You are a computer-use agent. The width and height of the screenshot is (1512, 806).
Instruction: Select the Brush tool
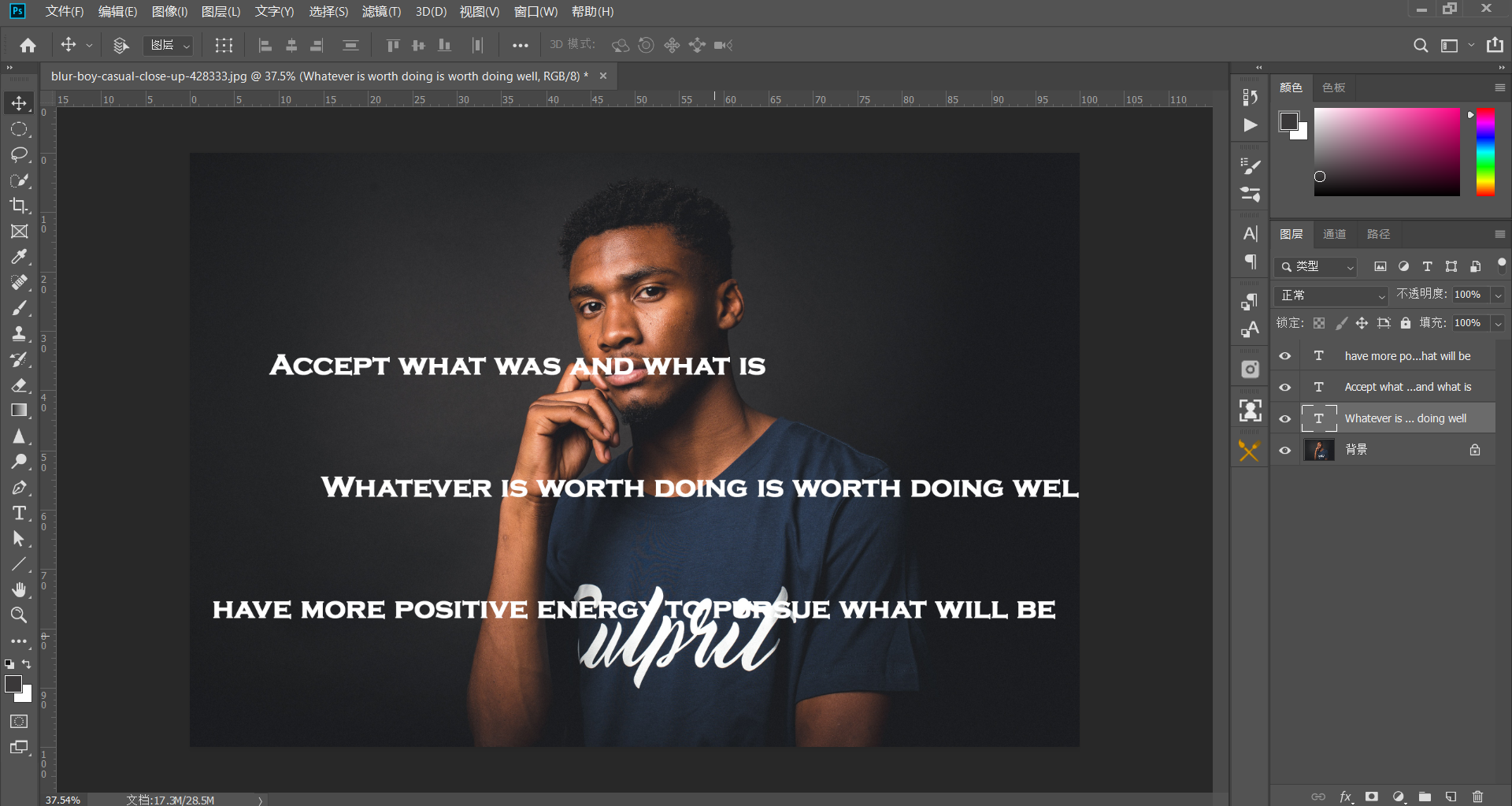pos(19,308)
